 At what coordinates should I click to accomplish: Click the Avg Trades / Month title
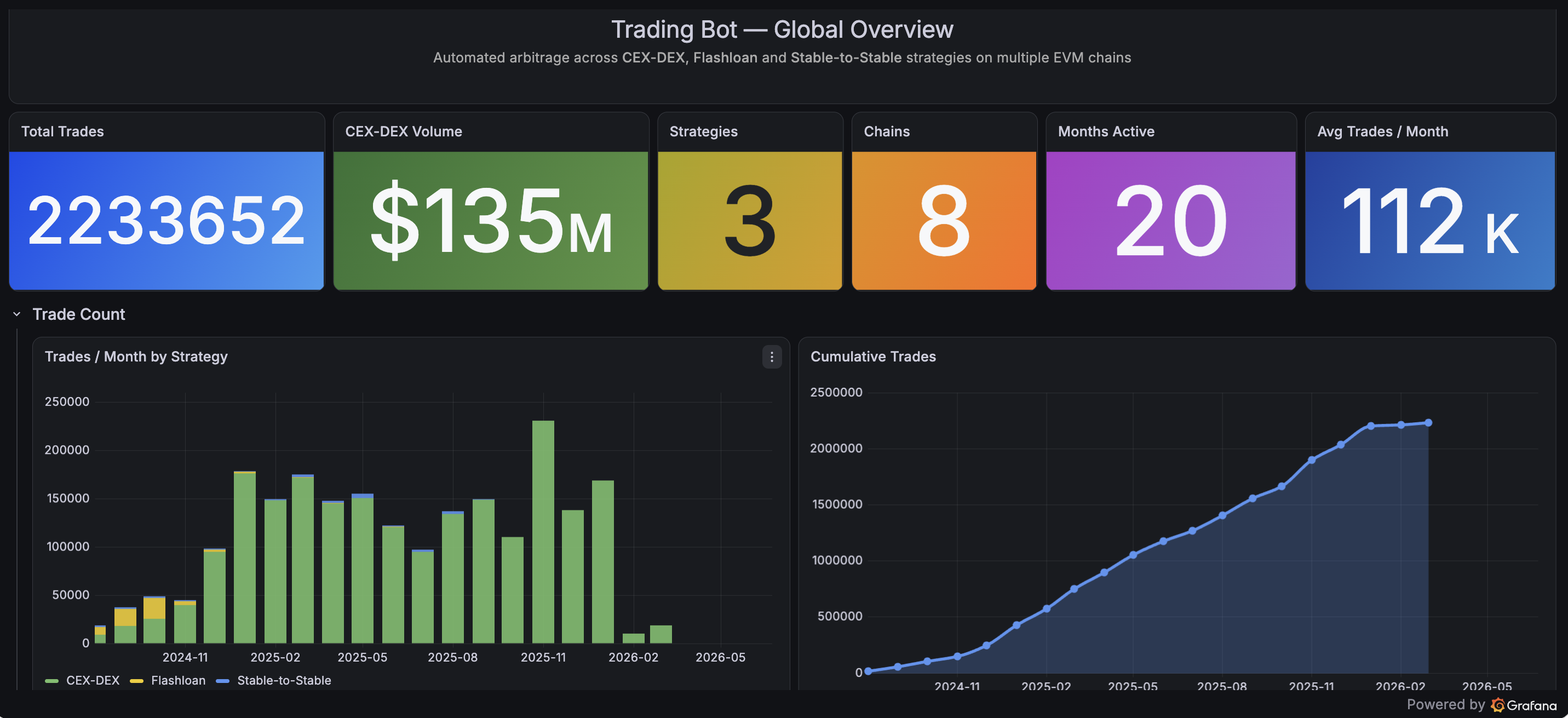pos(1382,131)
